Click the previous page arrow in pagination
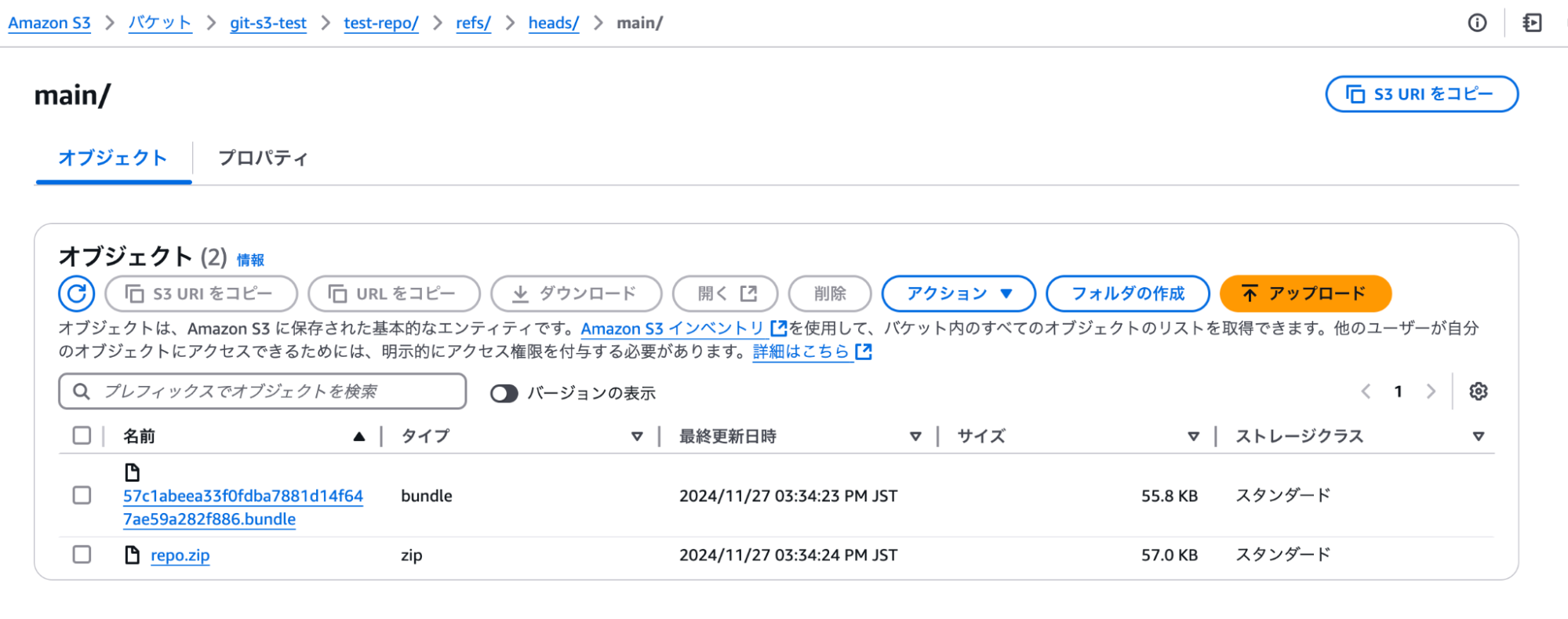The width and height of the screenshot is (1568, 619). tap(1366, 391)
